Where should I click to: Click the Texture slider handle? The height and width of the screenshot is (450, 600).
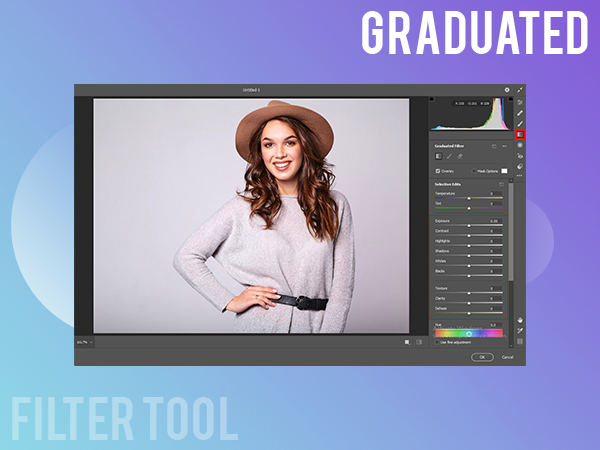[469, 293]
